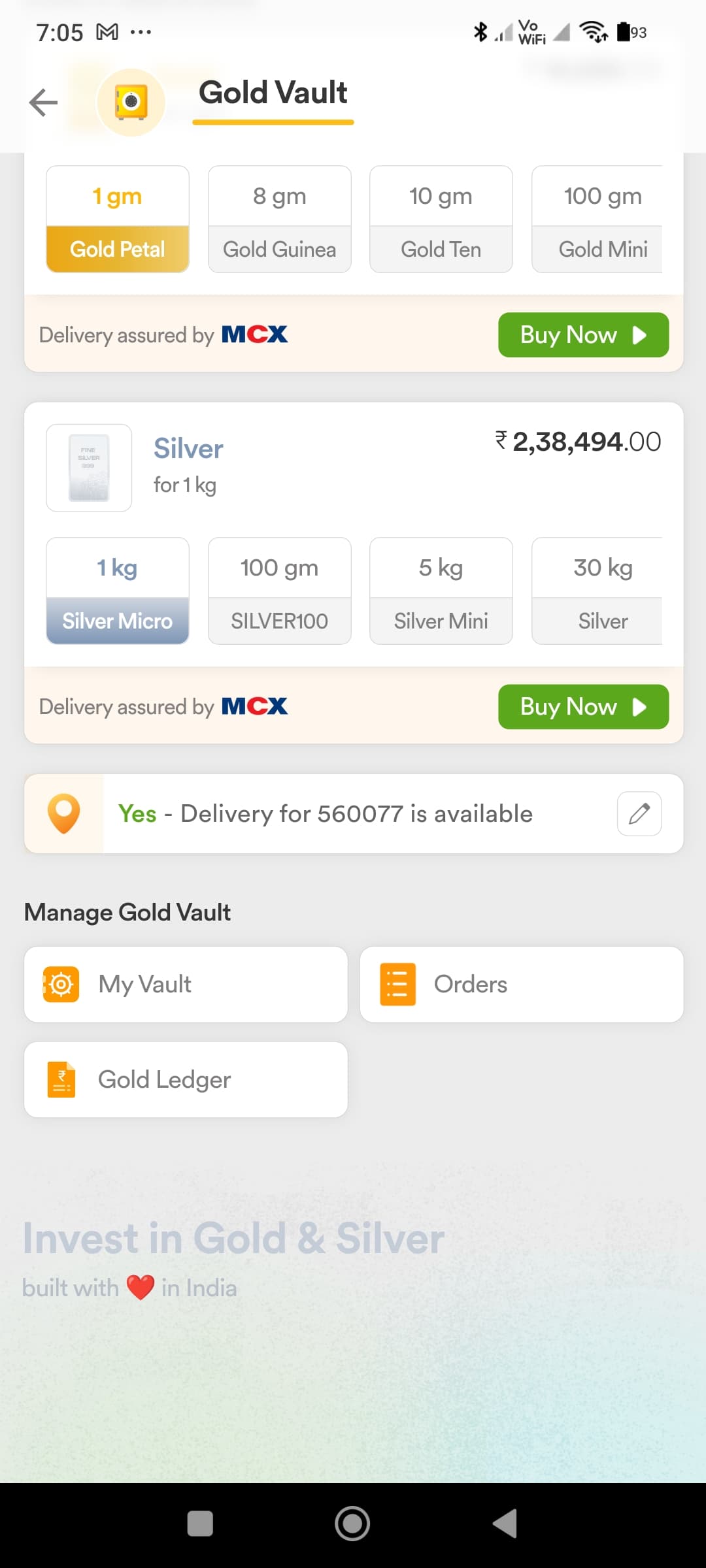Tap the orange location pin icon
Image resolution: width=706 pixels, height=1568 pixels.
64,813
